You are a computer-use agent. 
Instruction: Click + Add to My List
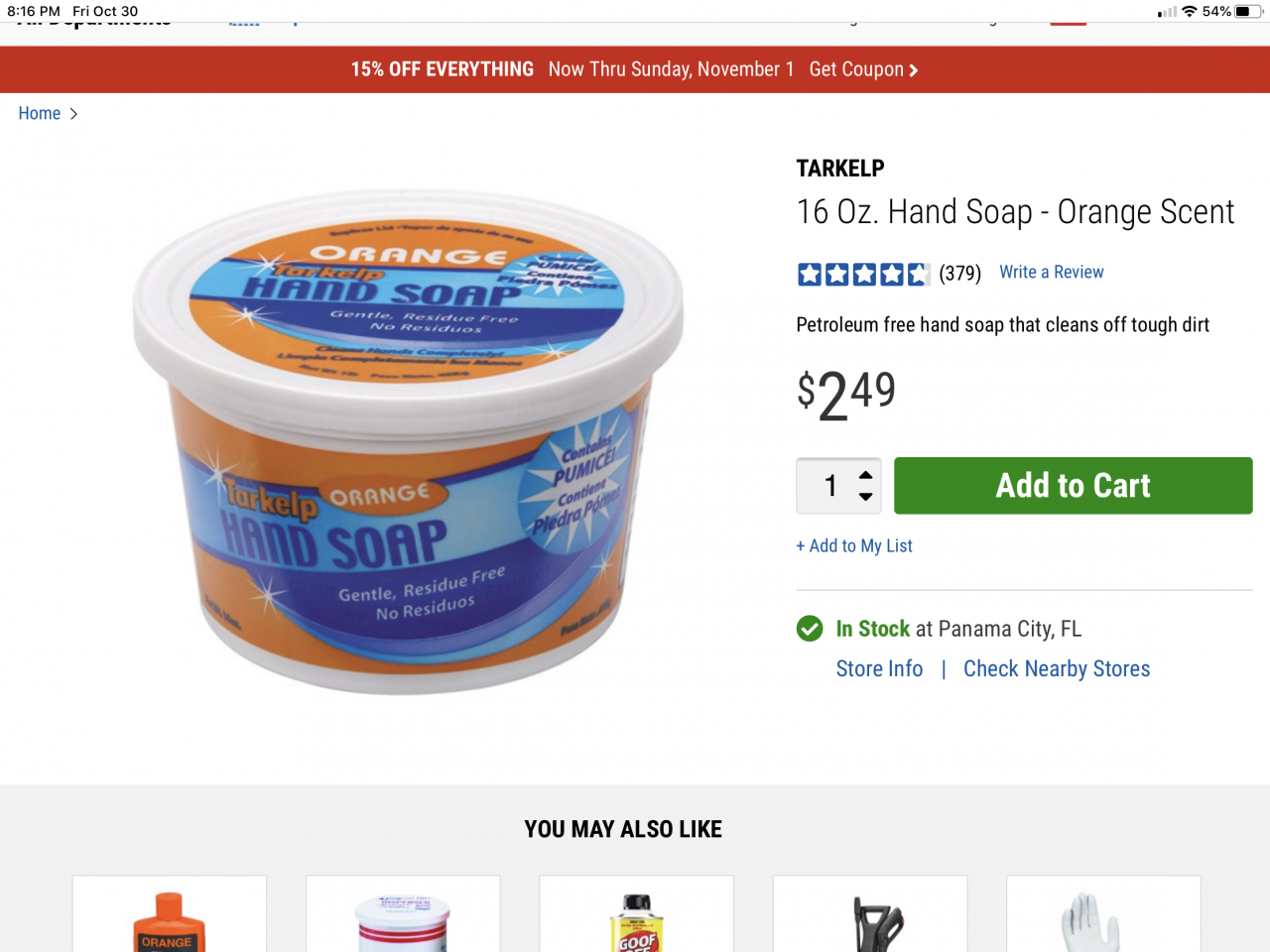[854, 546]
